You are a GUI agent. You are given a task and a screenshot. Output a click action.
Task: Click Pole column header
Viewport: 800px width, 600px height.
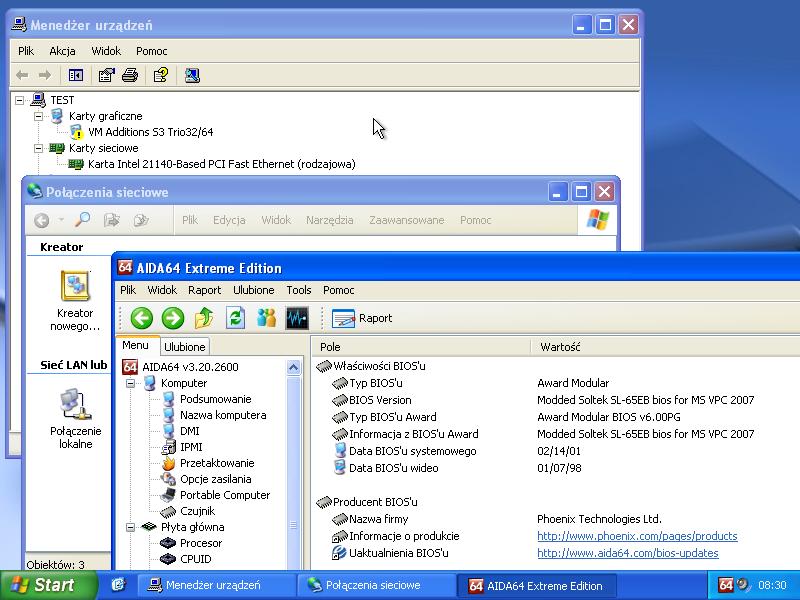pos(421,347)
